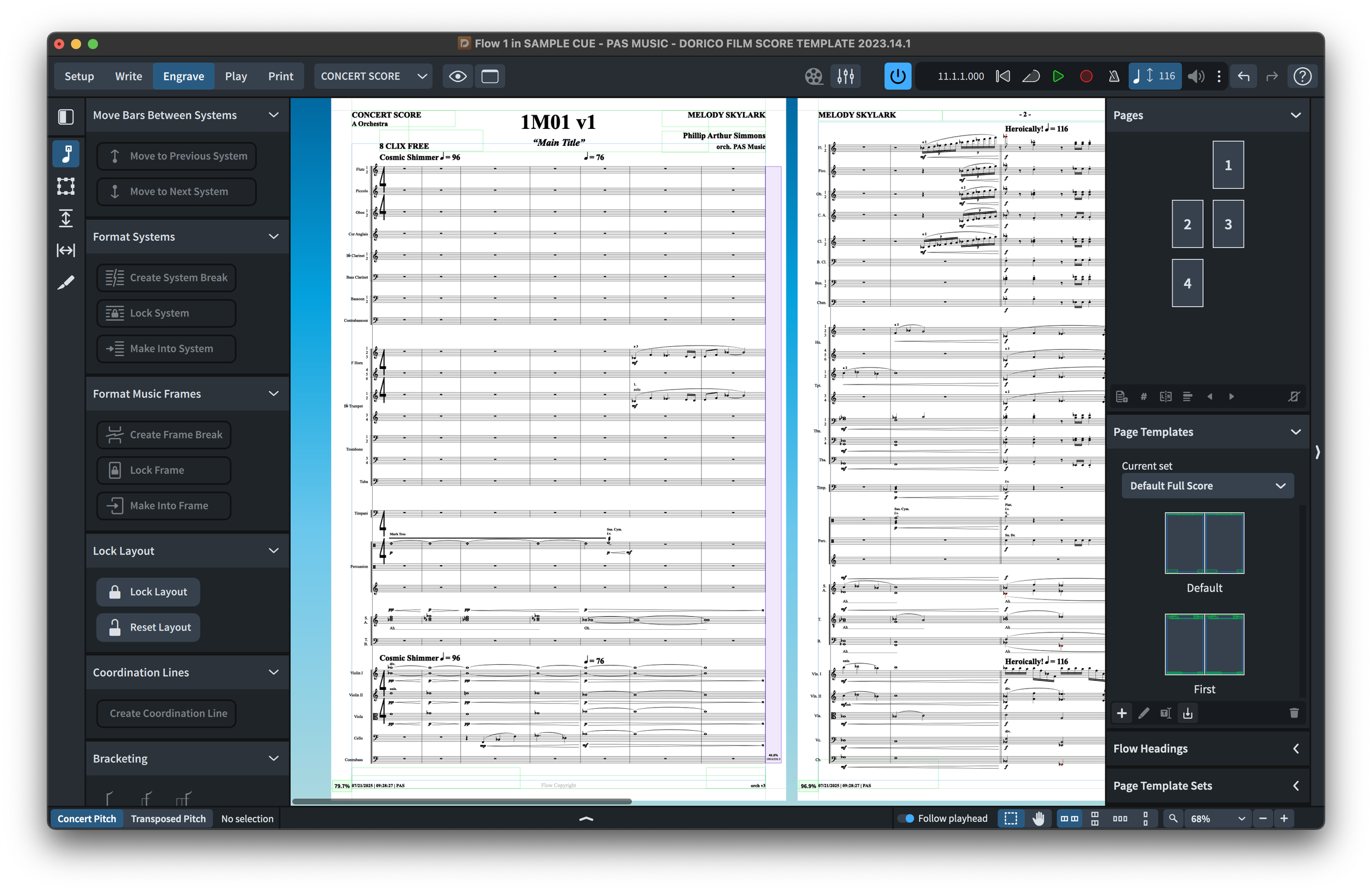Image resolution: width=1372 pixels, height=892 pixels.
Task: Delete page template with trash icon
Action: (x=1294, y=713)
